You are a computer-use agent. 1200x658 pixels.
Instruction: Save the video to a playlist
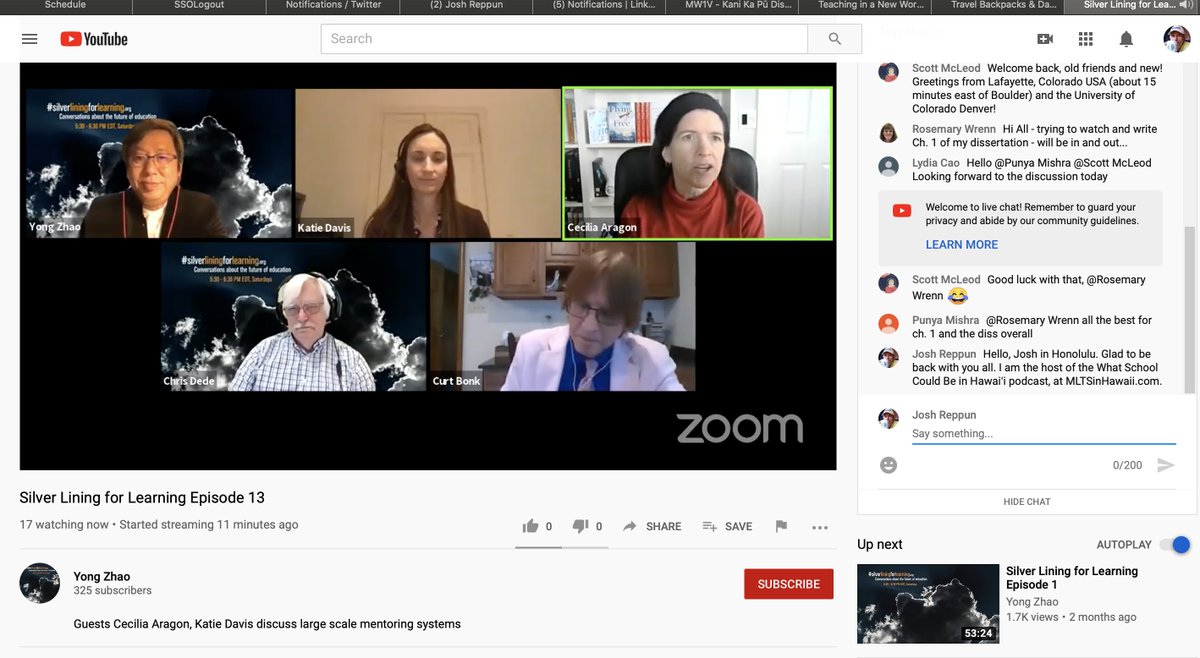(727, 526)
